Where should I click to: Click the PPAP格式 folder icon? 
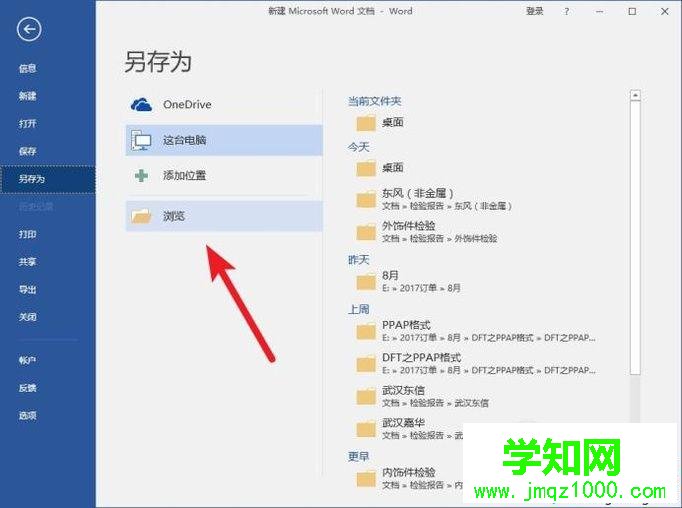click(x=366, y=332)
